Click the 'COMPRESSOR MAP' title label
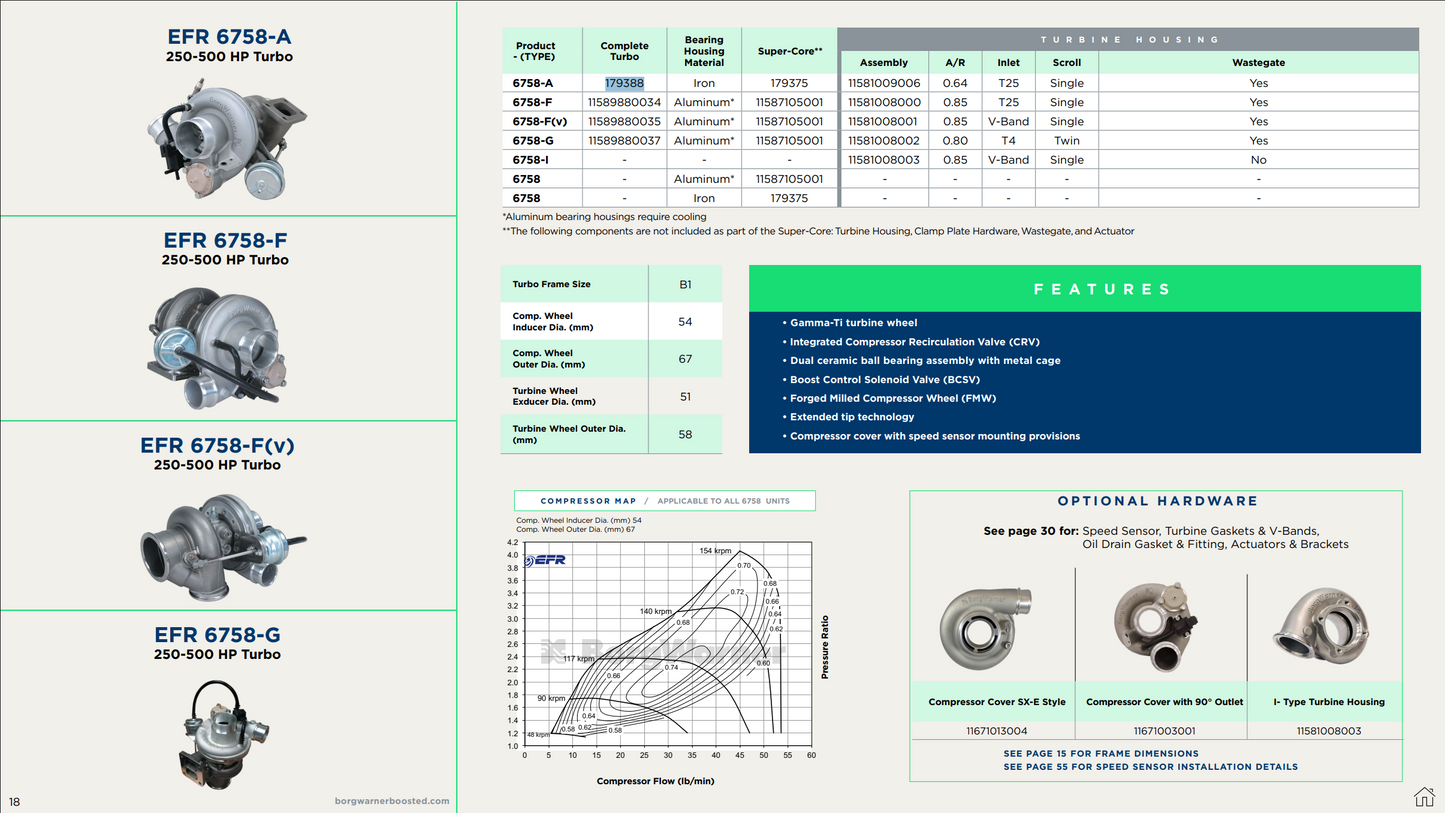The height and width of the screenshot is (813, 1445). tap(588, 501)
